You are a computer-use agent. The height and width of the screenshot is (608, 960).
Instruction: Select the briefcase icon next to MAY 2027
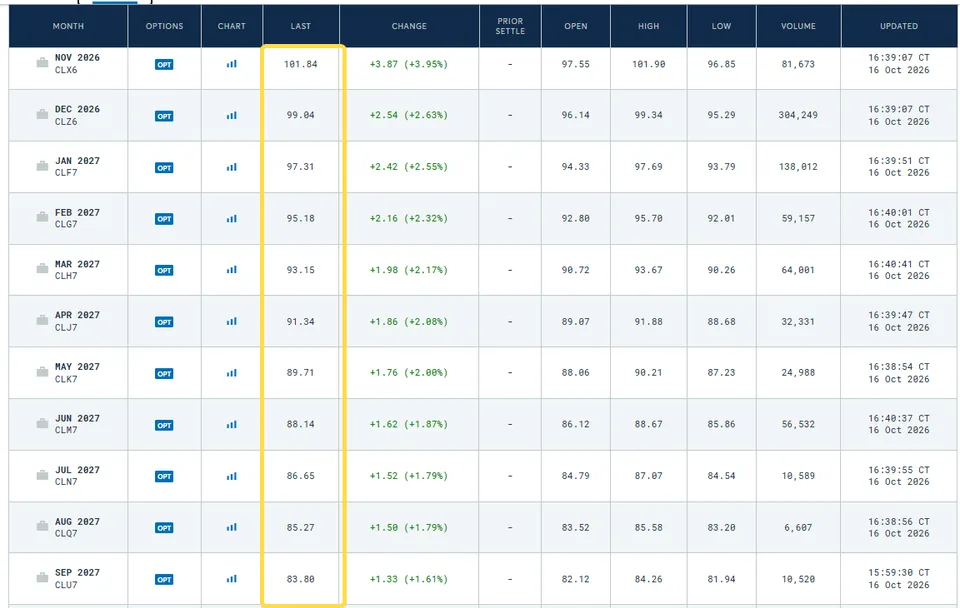pyautogui.click(x=42, y=372)
